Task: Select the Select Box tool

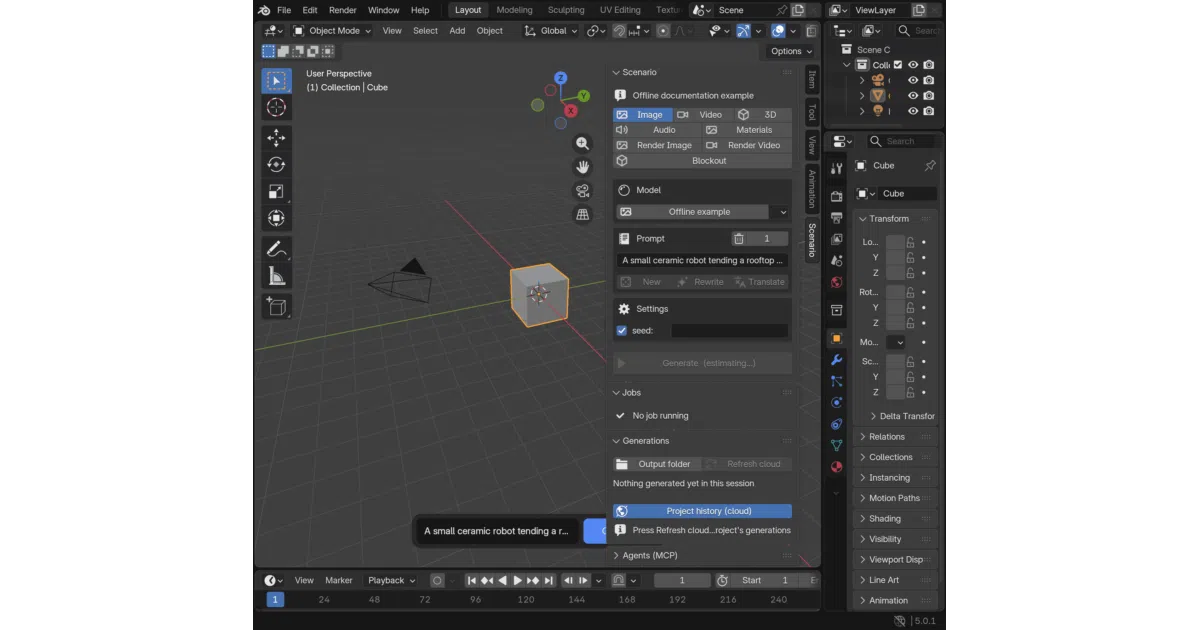Action: coord(276,80)
